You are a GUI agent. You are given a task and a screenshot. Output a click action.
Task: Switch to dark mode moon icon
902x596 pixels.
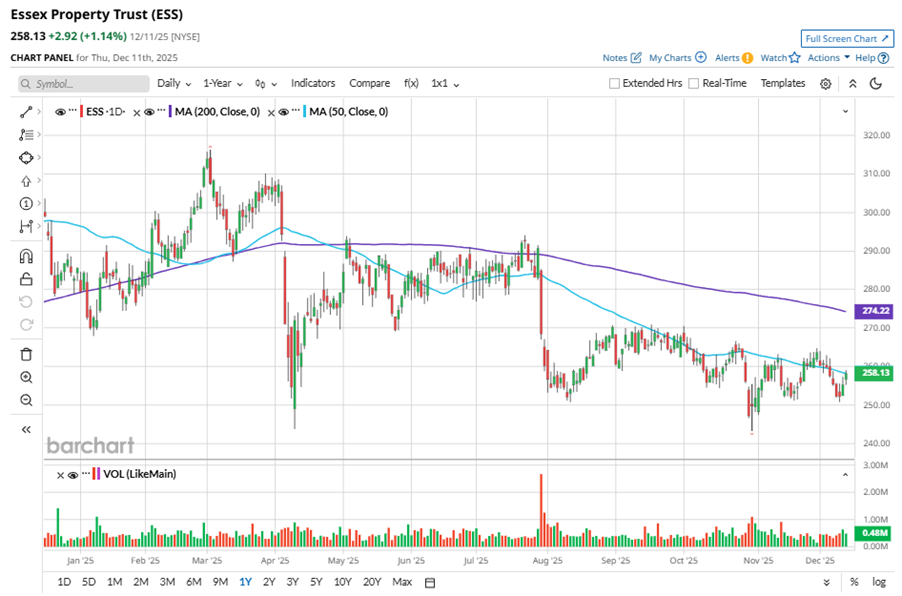pyautogui.click(x=876, y=84)
